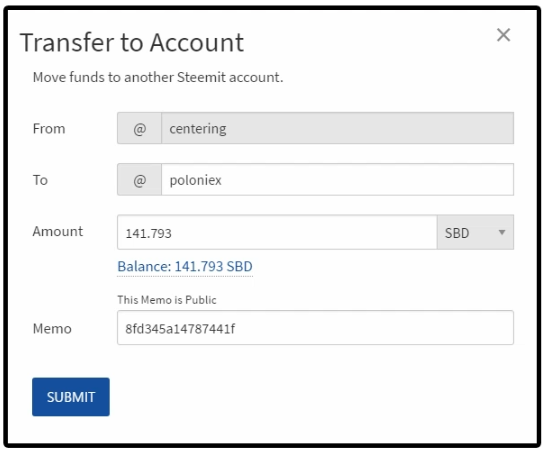Click the Amount field showing 141.793

277,232
